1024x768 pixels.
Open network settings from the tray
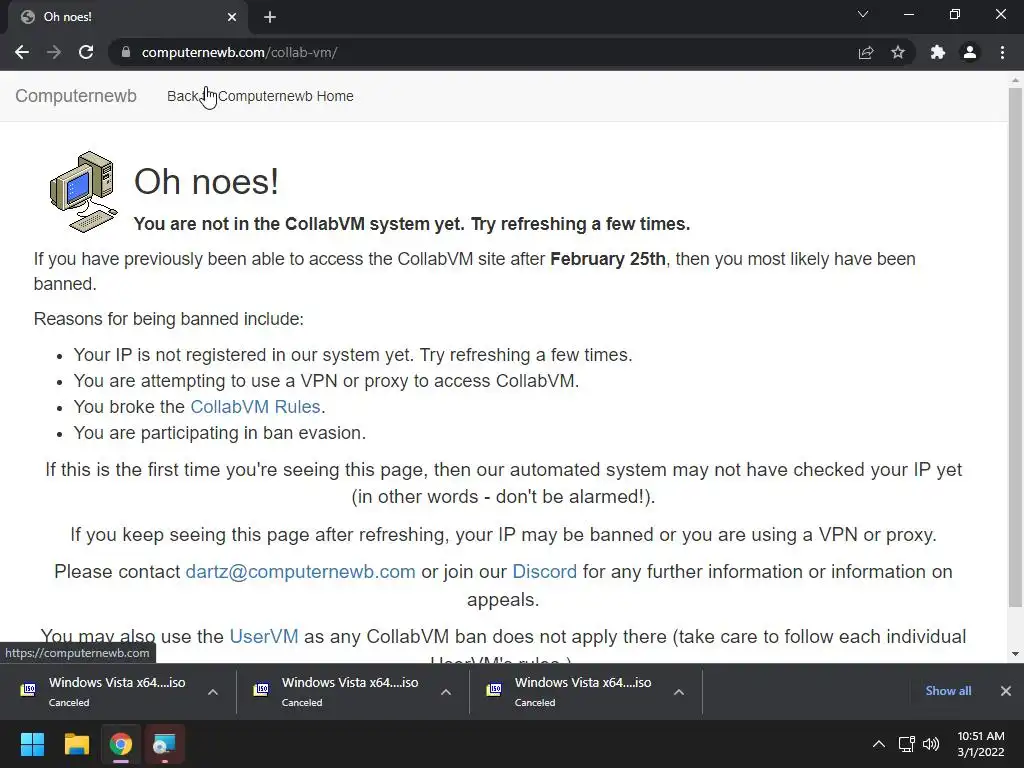tap(906, 744)
